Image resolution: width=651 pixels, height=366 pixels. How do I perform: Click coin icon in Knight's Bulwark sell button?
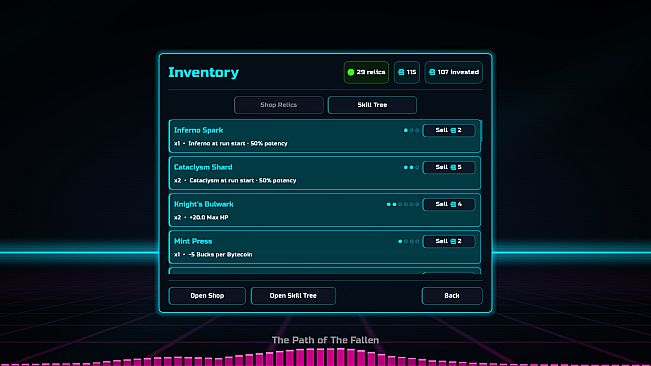click(453, 204)
